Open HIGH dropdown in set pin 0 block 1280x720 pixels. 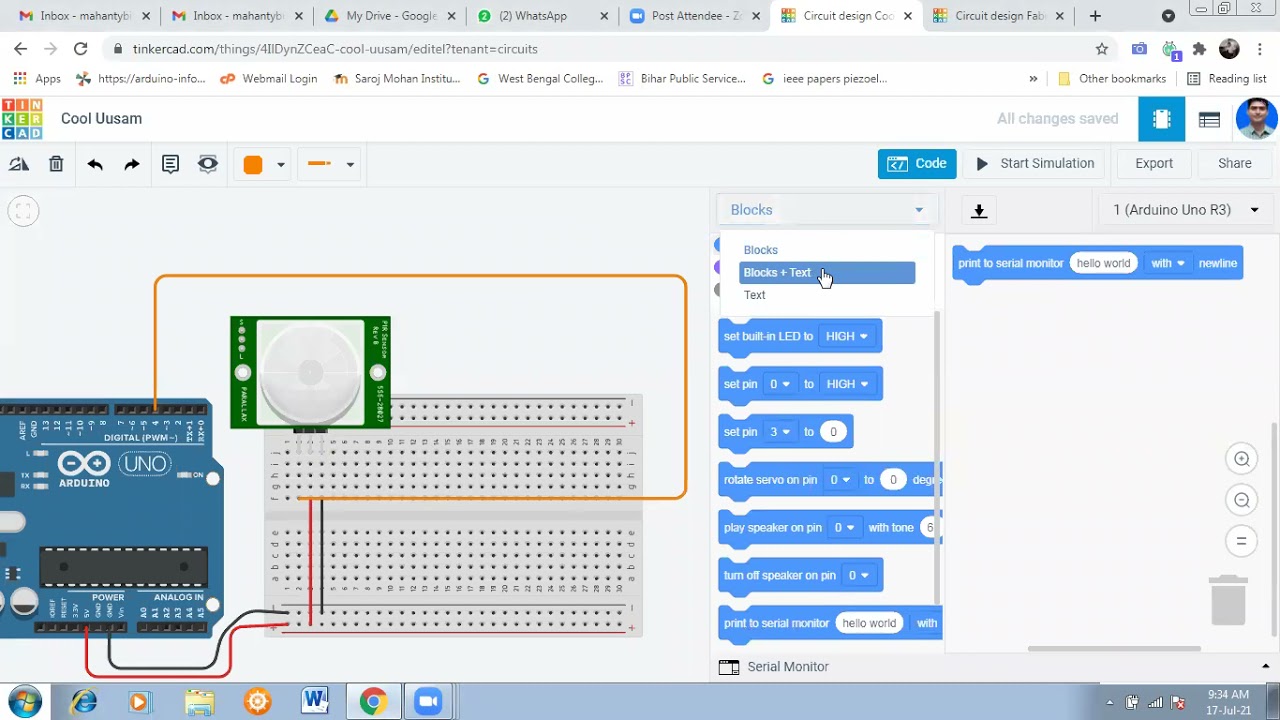pos(846,384)
